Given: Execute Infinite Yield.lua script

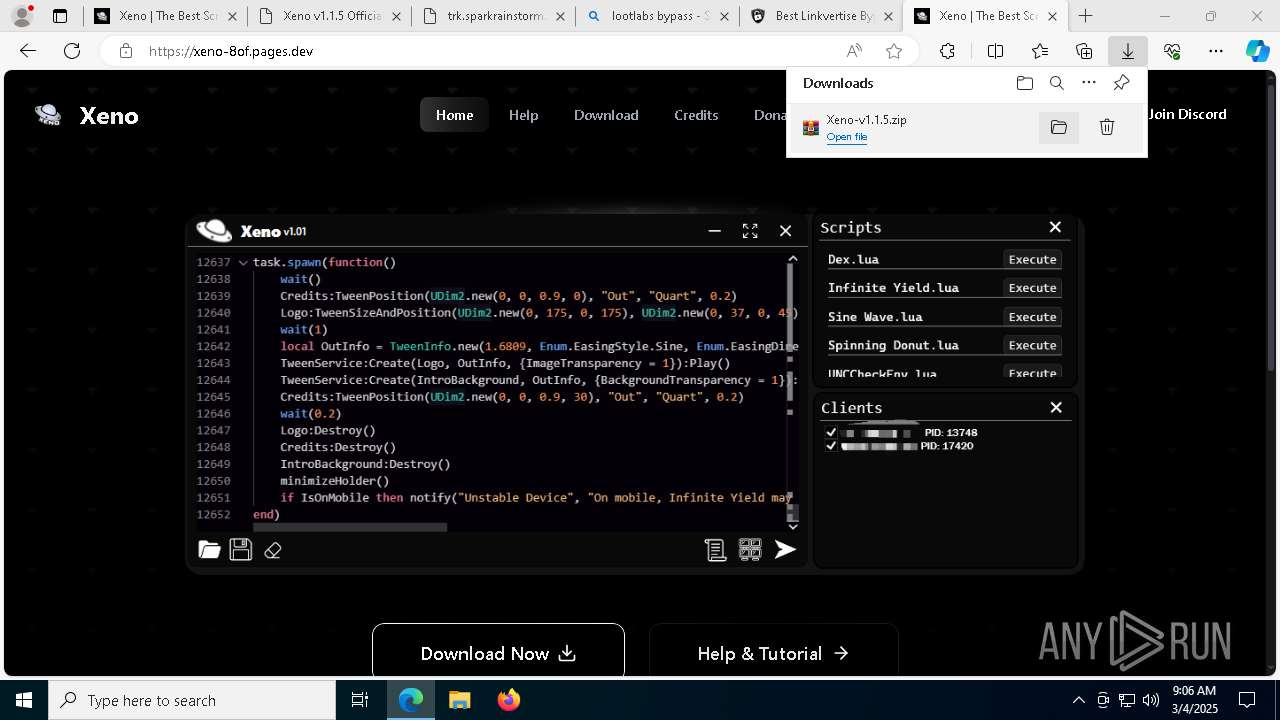Looking at the screenshot, I should 1032,288.
